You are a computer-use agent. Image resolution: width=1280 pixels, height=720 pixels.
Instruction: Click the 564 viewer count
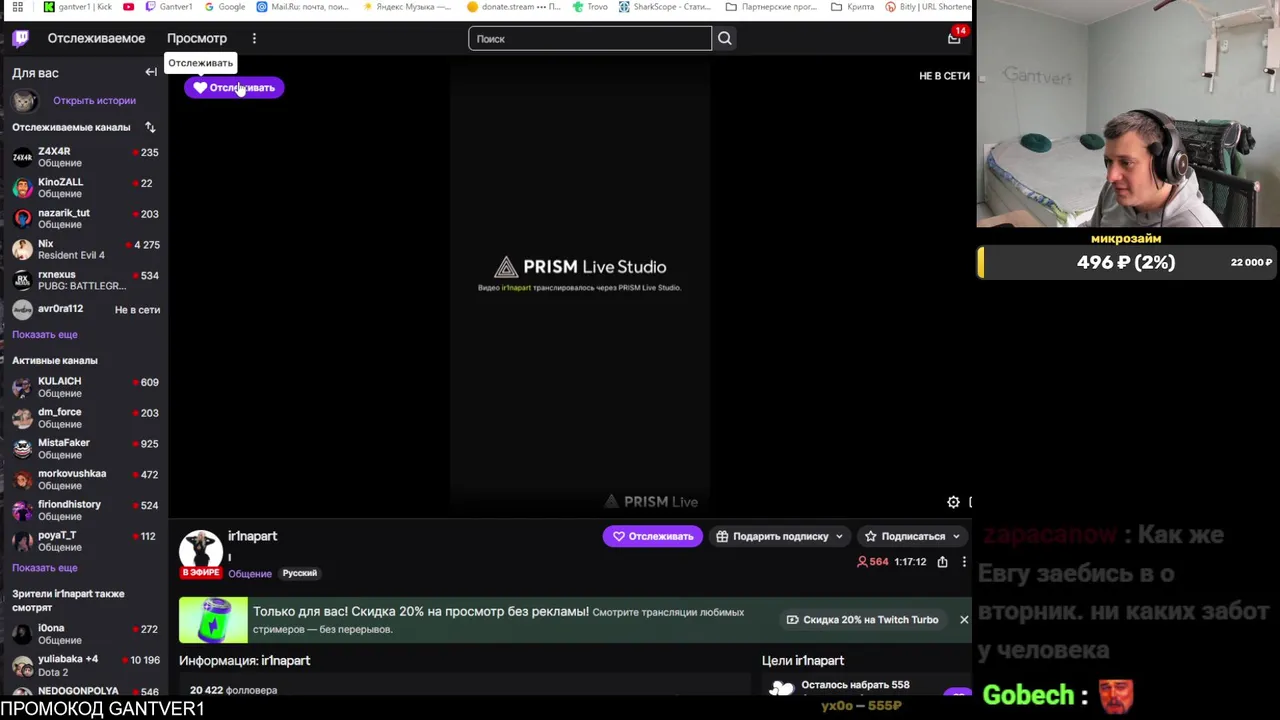(872, 562)
